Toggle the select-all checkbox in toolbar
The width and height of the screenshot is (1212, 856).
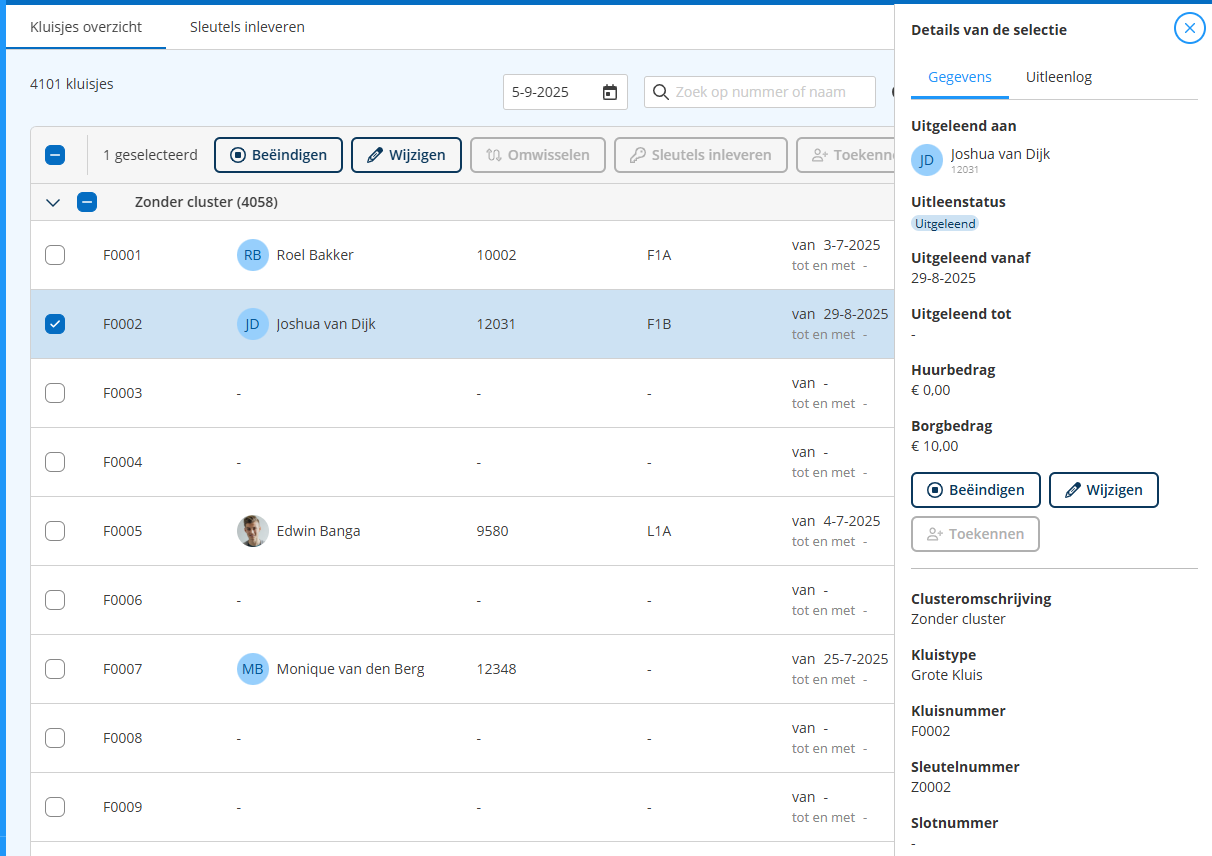click(x=55, y=155)
